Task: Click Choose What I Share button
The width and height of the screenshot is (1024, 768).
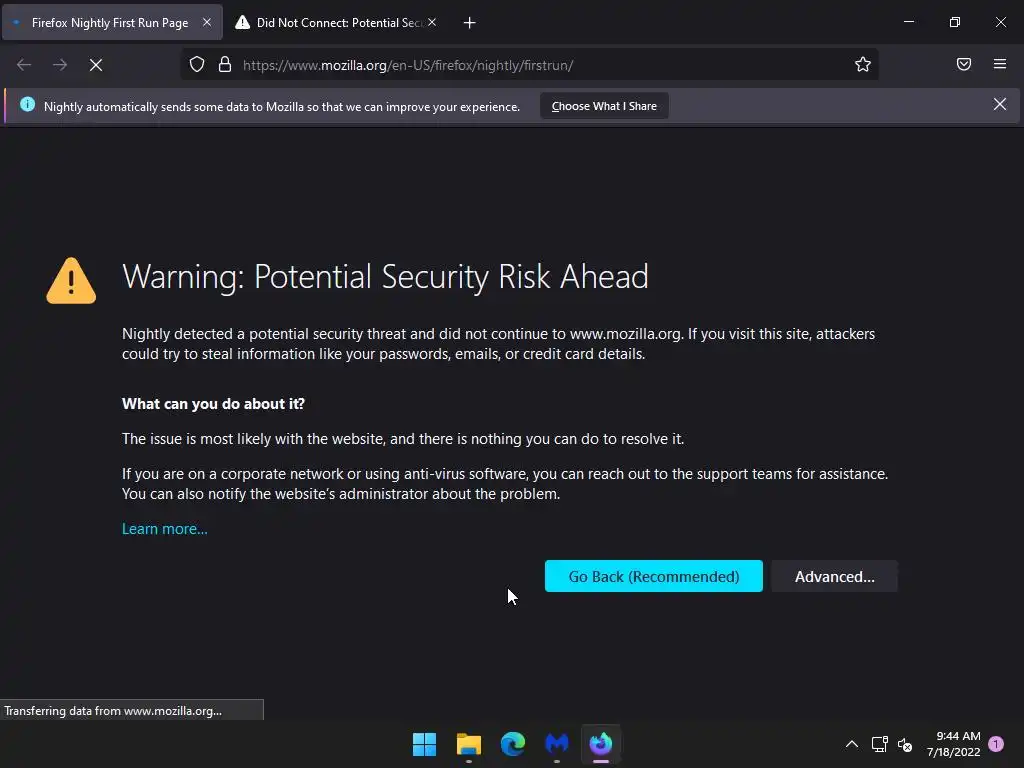Action: 604,106
